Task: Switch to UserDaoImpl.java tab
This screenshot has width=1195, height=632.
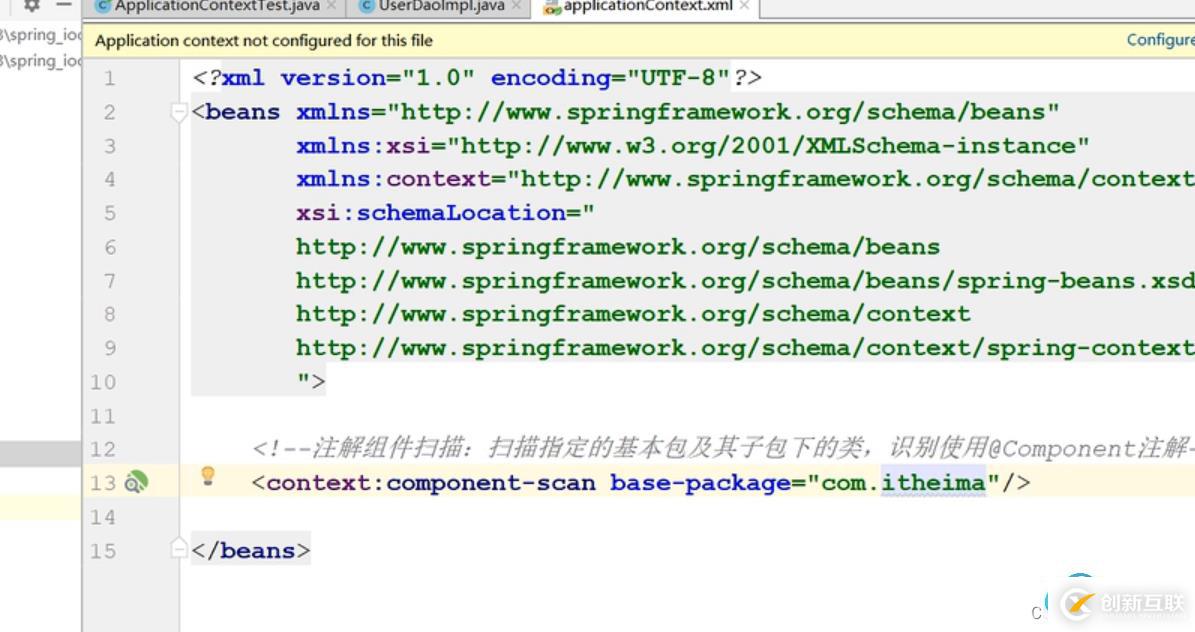Action: (x=441, y=6)
